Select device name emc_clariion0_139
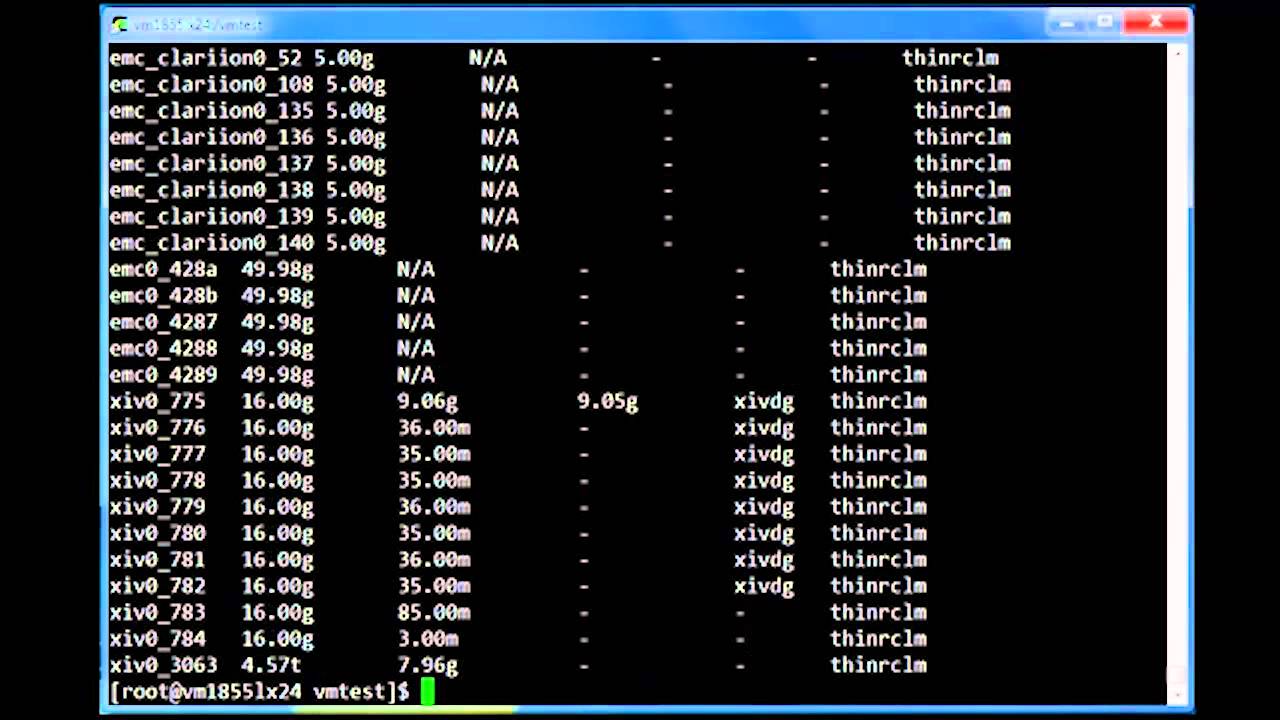Viewport: 1280px width, 720px height. point(211,217)
